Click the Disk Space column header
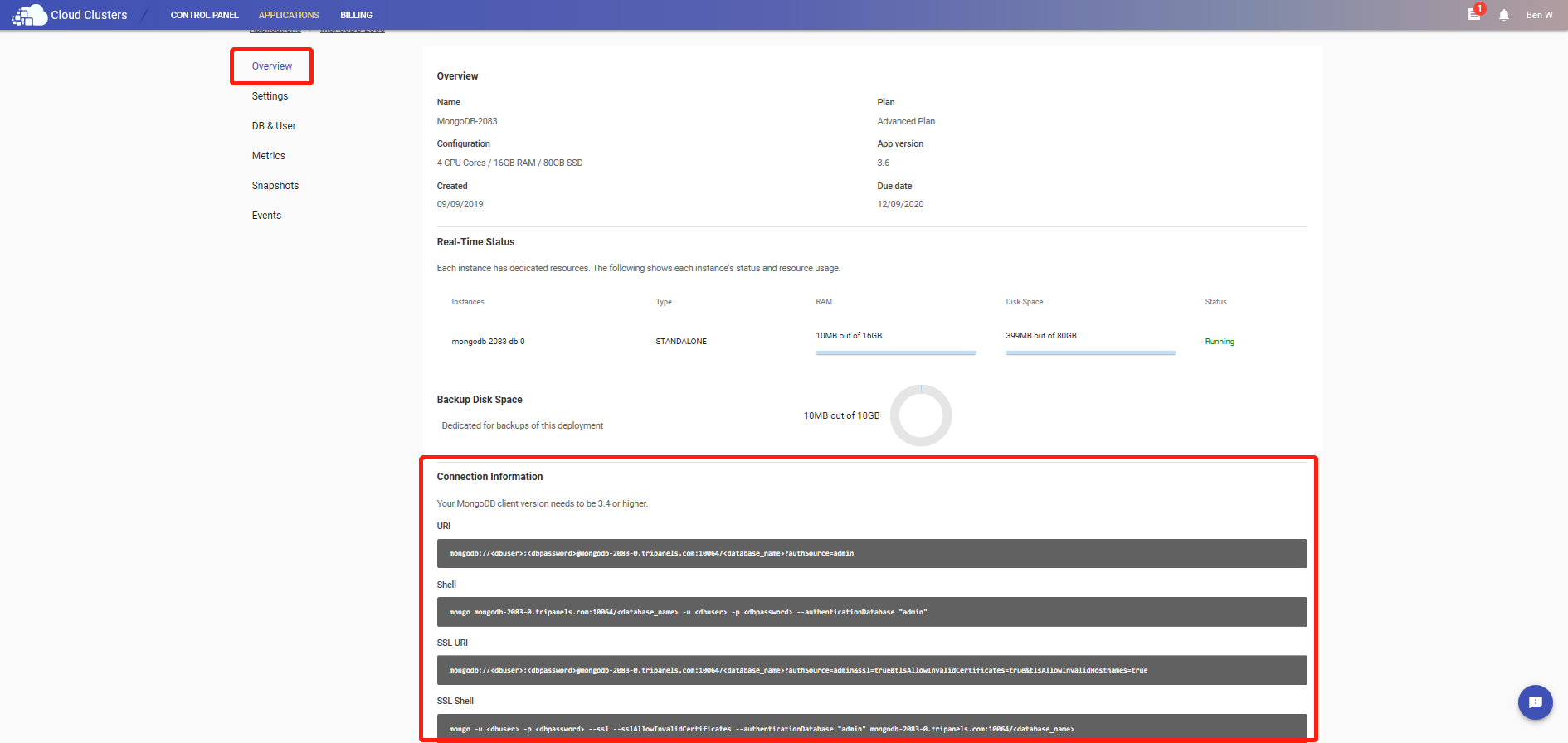This screenshot has width=1568, height=743. 1025,302
